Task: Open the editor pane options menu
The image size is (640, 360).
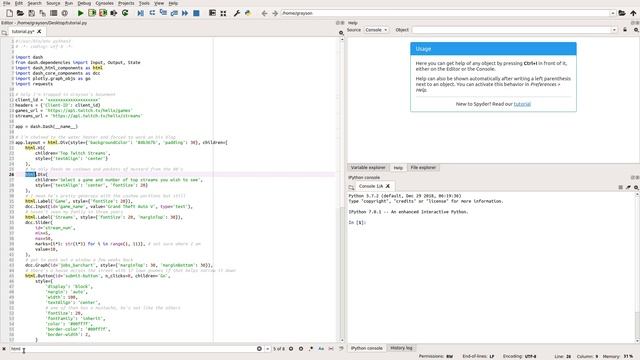Action: (341, 33)
